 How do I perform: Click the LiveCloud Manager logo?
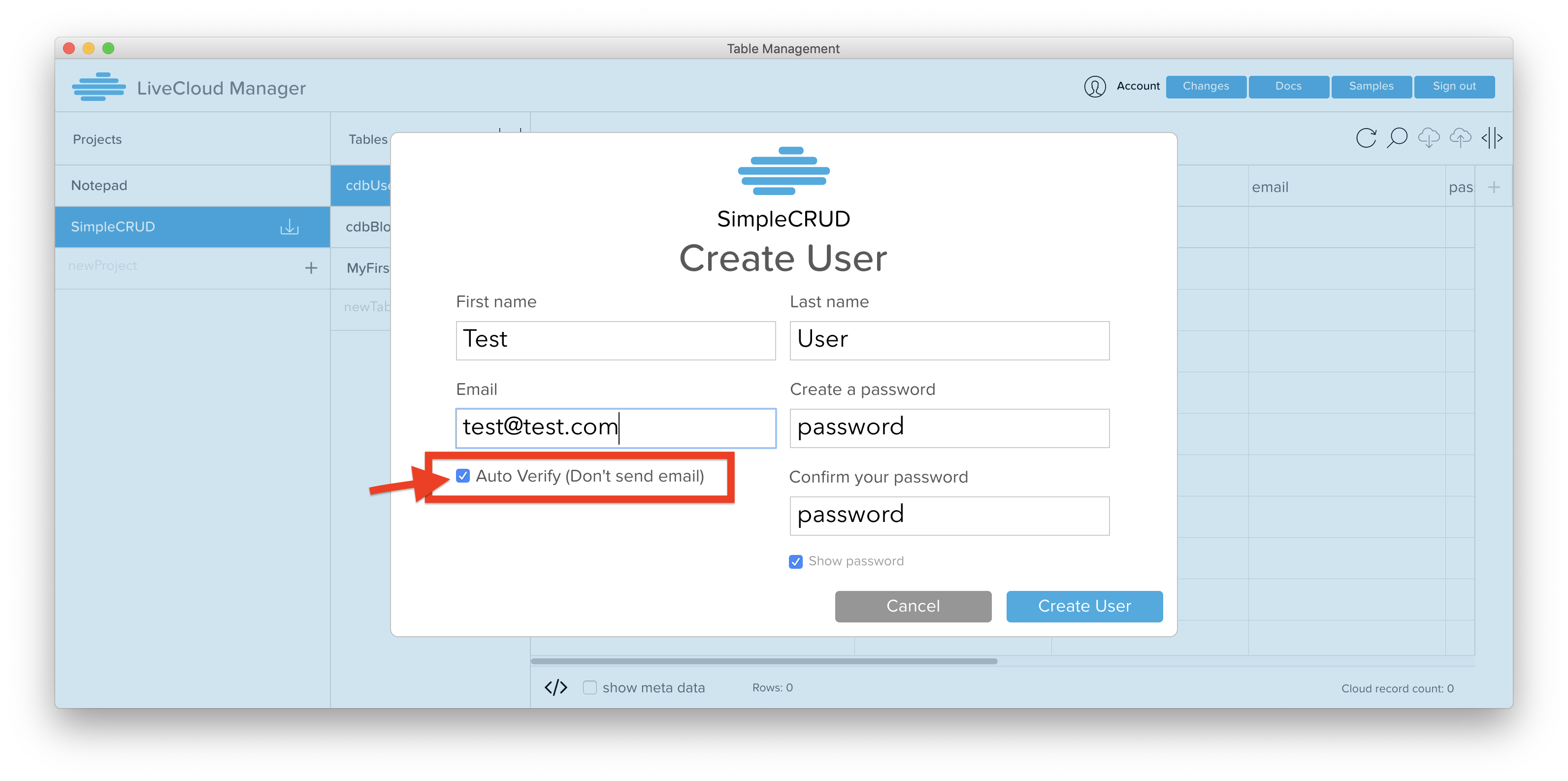click(98, 87)
